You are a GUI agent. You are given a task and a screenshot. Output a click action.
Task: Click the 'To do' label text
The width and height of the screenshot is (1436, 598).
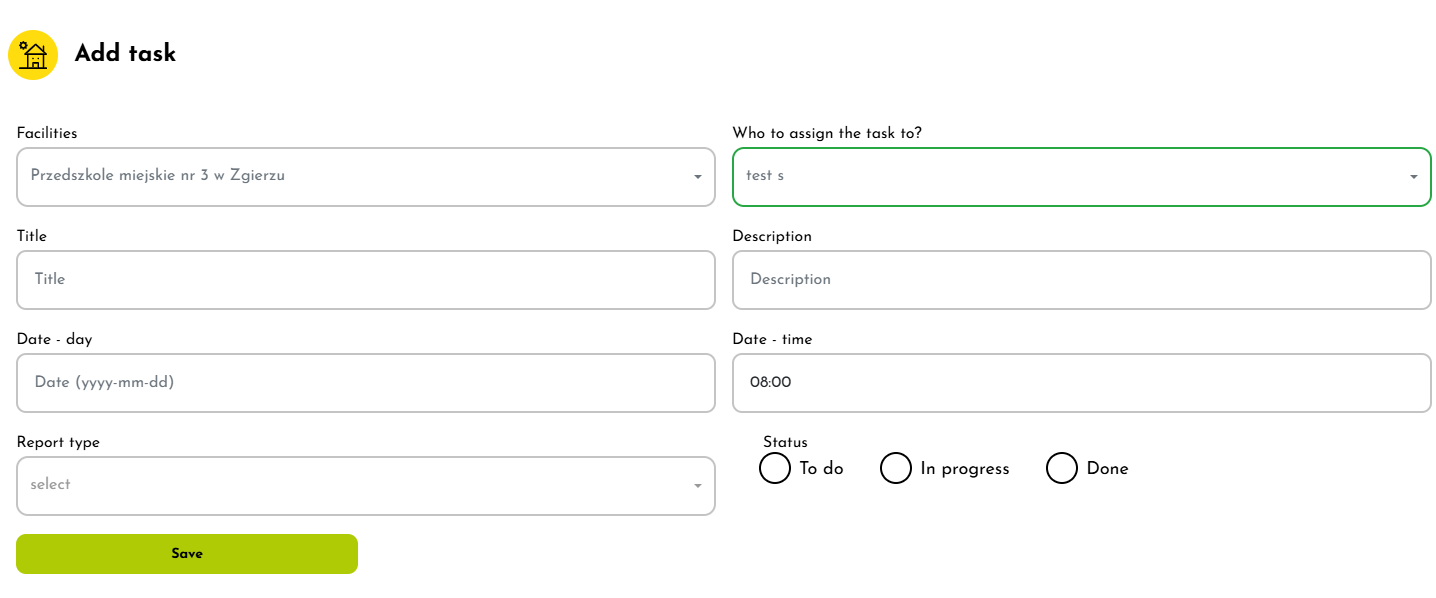(821, 469)
